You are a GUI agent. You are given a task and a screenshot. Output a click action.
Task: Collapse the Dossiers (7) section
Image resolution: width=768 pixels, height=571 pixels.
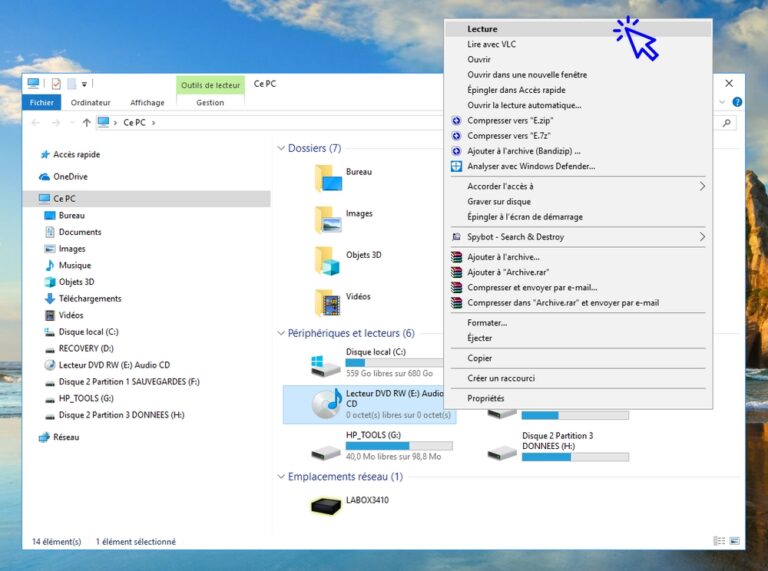[x=281, y=148]
